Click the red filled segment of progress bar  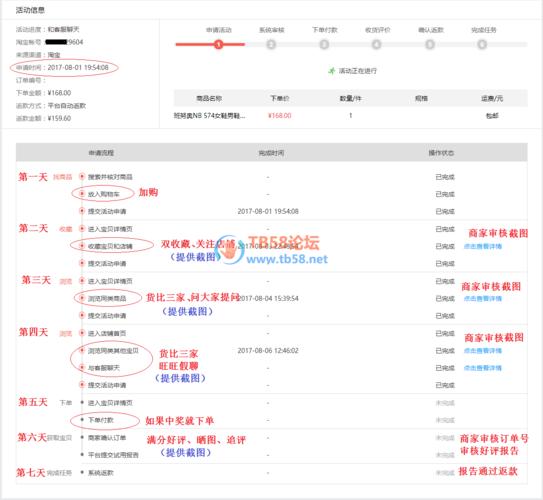click(x=210, y=44)
